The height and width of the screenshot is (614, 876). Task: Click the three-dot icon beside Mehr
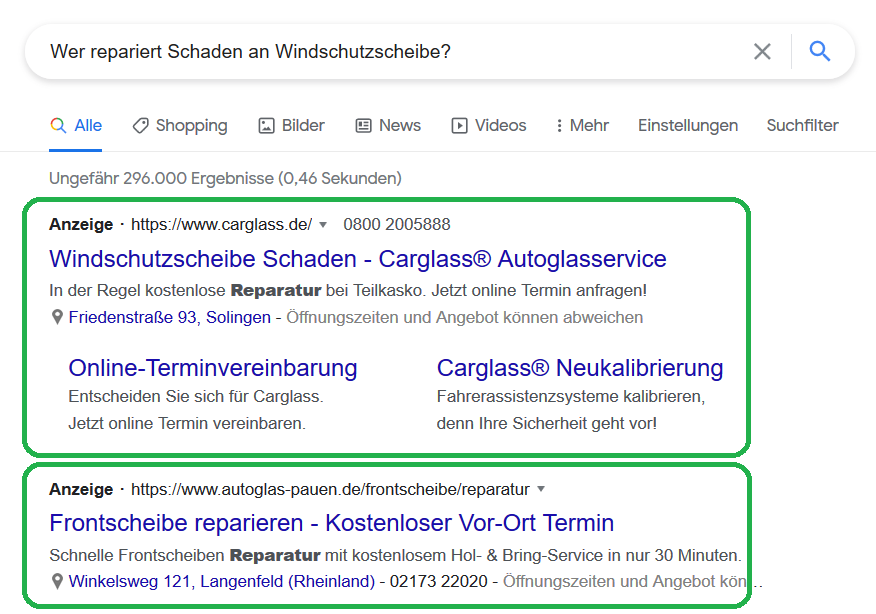pos(559,126)
